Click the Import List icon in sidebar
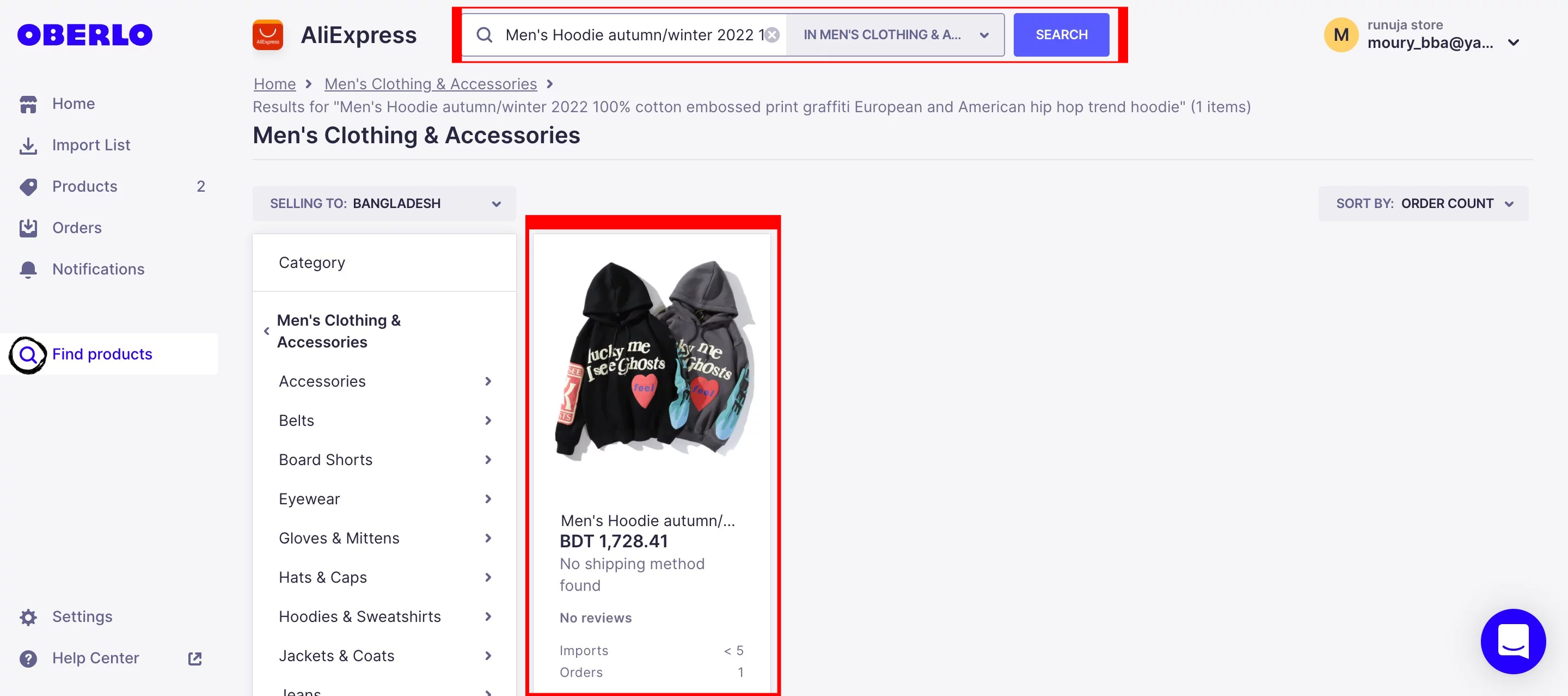Image resolution: width=1568 pixels, height=696 pixels. point(28,145)
